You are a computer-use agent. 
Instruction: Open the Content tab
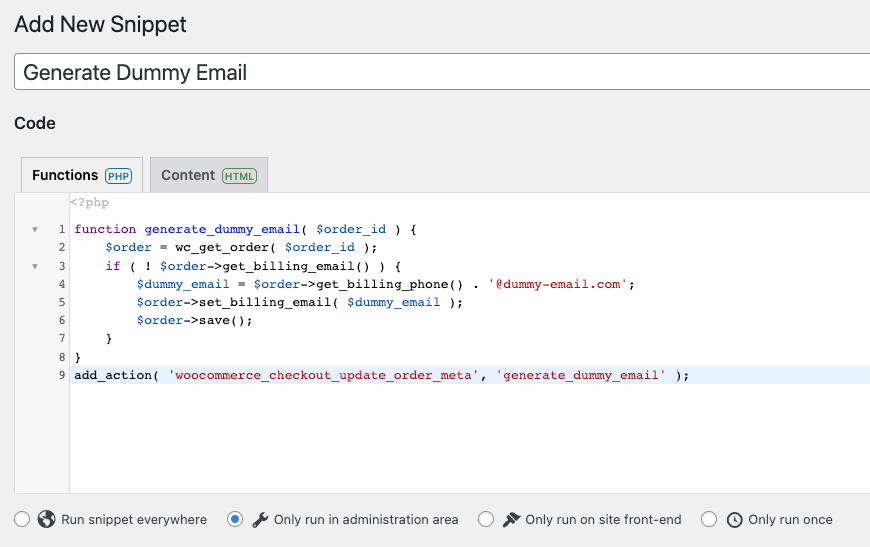188,175
